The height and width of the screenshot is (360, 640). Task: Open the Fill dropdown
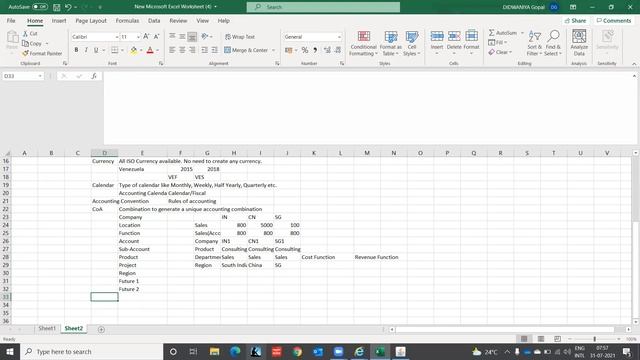pyautogui.click(x=498, y=42)
